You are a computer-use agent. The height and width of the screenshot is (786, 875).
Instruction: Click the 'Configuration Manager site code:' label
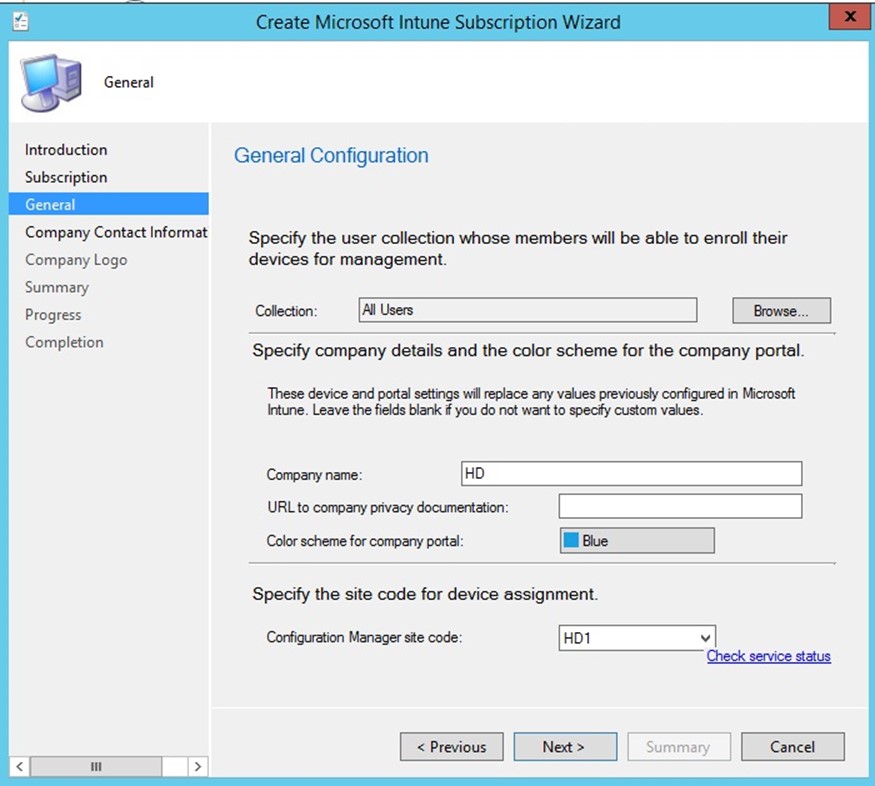(x=364, y=637)
